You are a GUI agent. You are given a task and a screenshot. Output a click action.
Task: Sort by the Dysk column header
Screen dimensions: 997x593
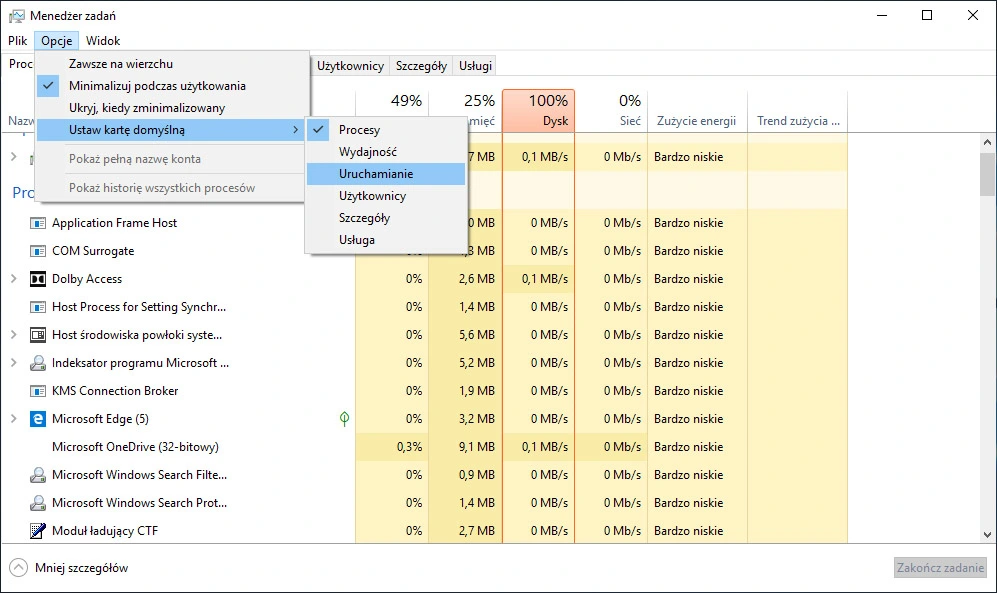click(x=539, y=111)
